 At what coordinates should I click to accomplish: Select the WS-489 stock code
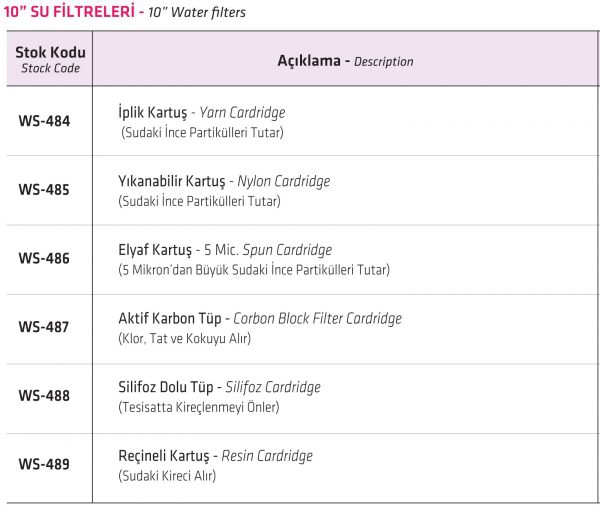tap(44, 464)
